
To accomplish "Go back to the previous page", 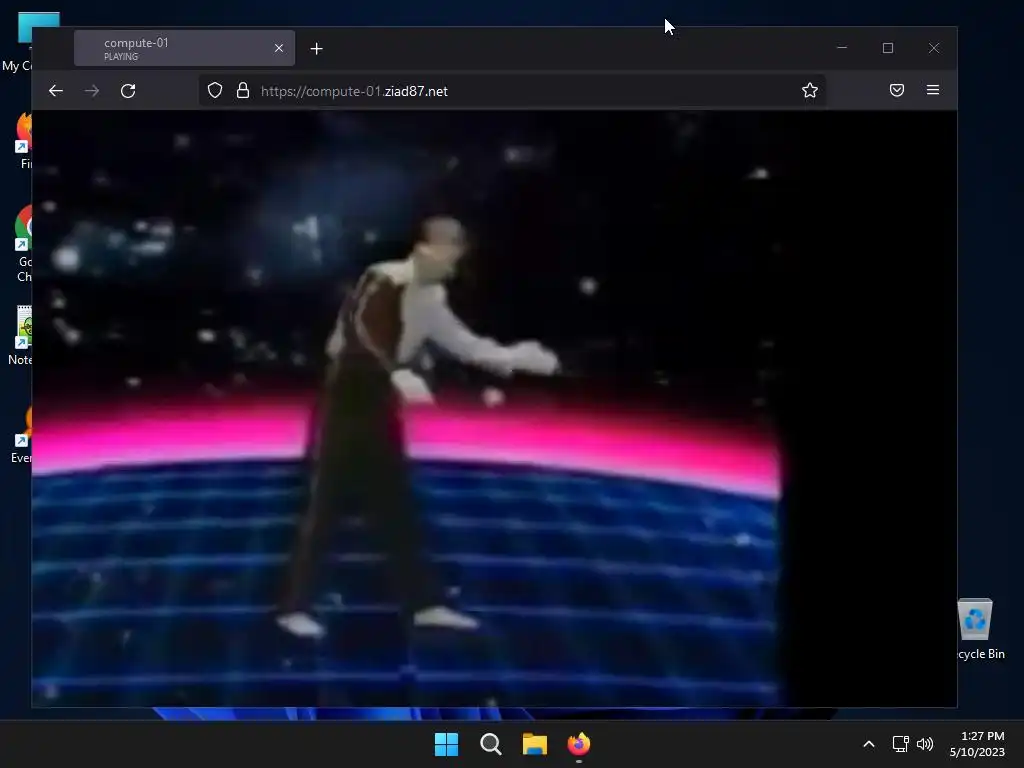I will [x=56, y=91].
